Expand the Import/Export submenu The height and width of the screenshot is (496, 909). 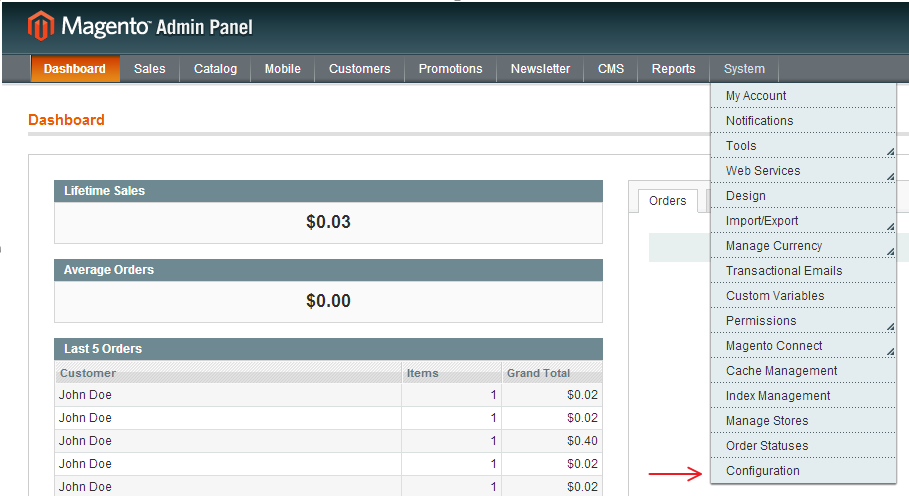tap(803, 220)
